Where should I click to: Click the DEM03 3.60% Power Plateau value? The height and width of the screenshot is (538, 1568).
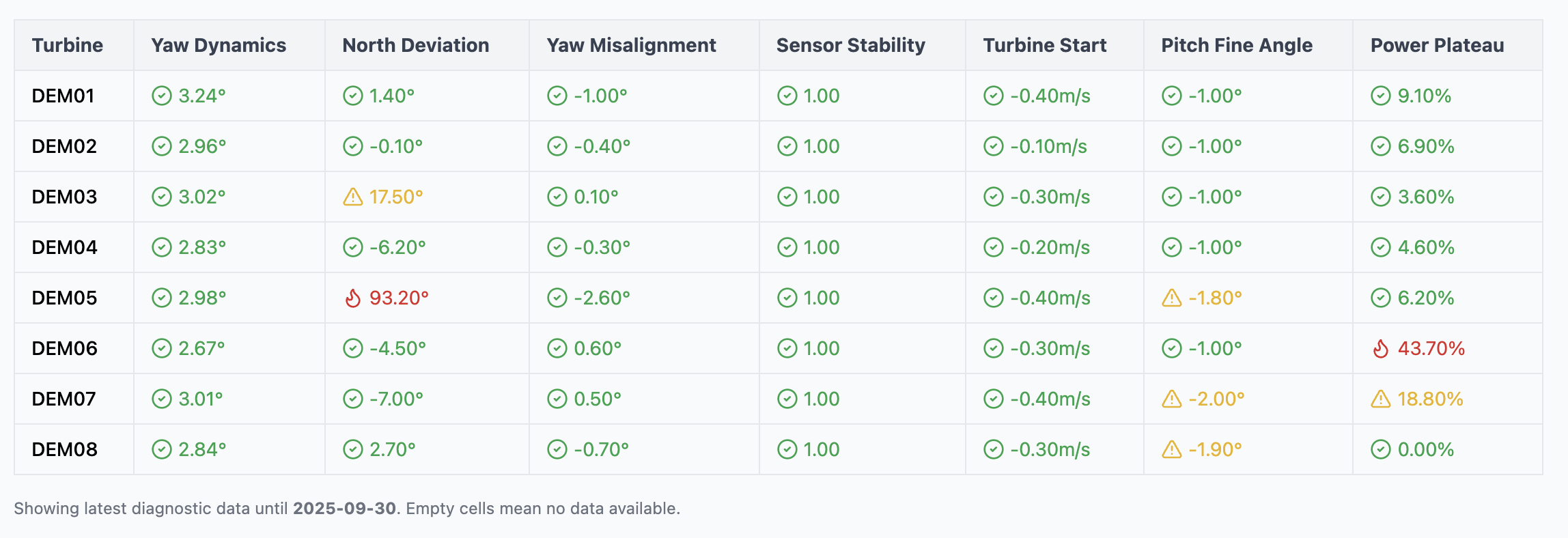click(x=1425, y=197)
